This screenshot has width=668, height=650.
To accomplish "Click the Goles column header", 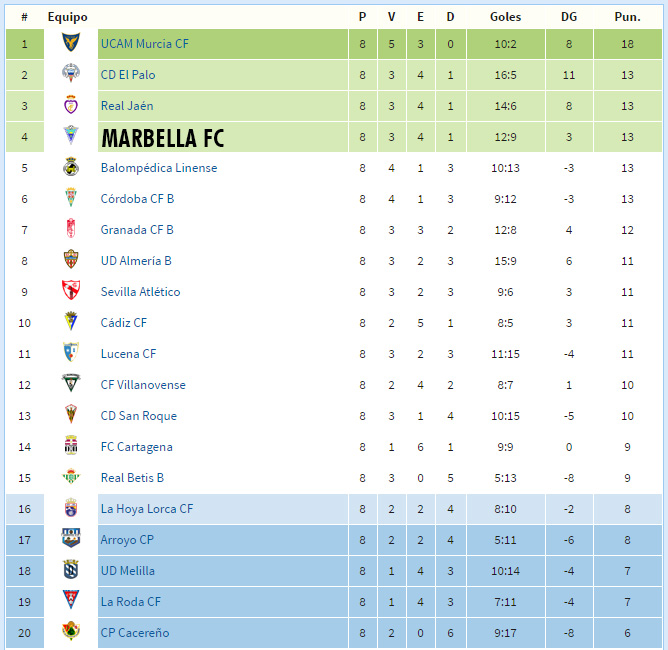I will pyautogui.click(x=505, y=17).
